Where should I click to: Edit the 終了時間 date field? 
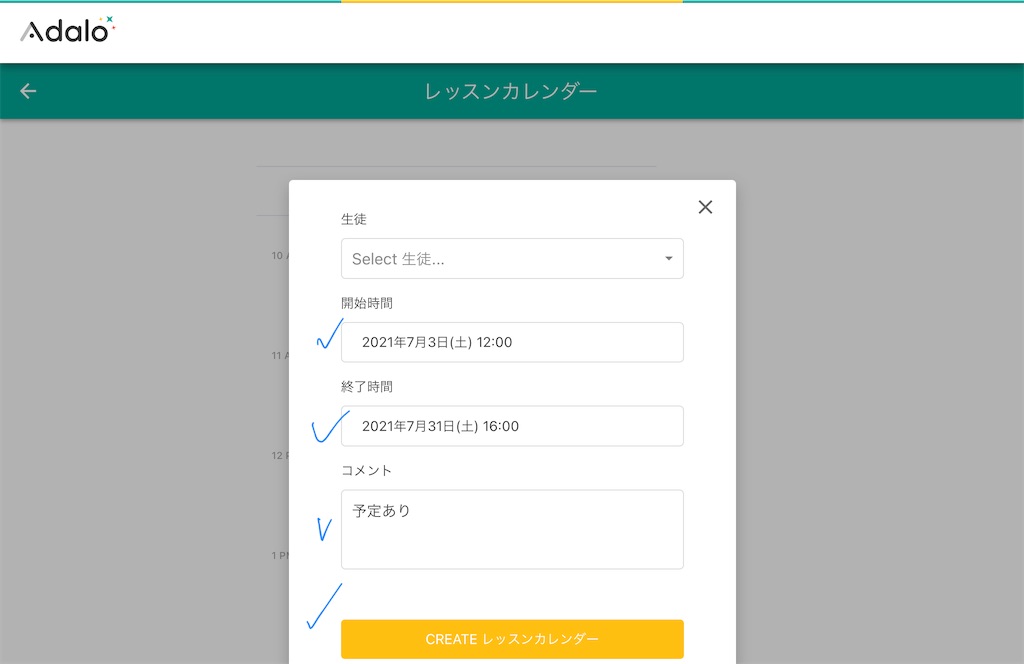512,426
